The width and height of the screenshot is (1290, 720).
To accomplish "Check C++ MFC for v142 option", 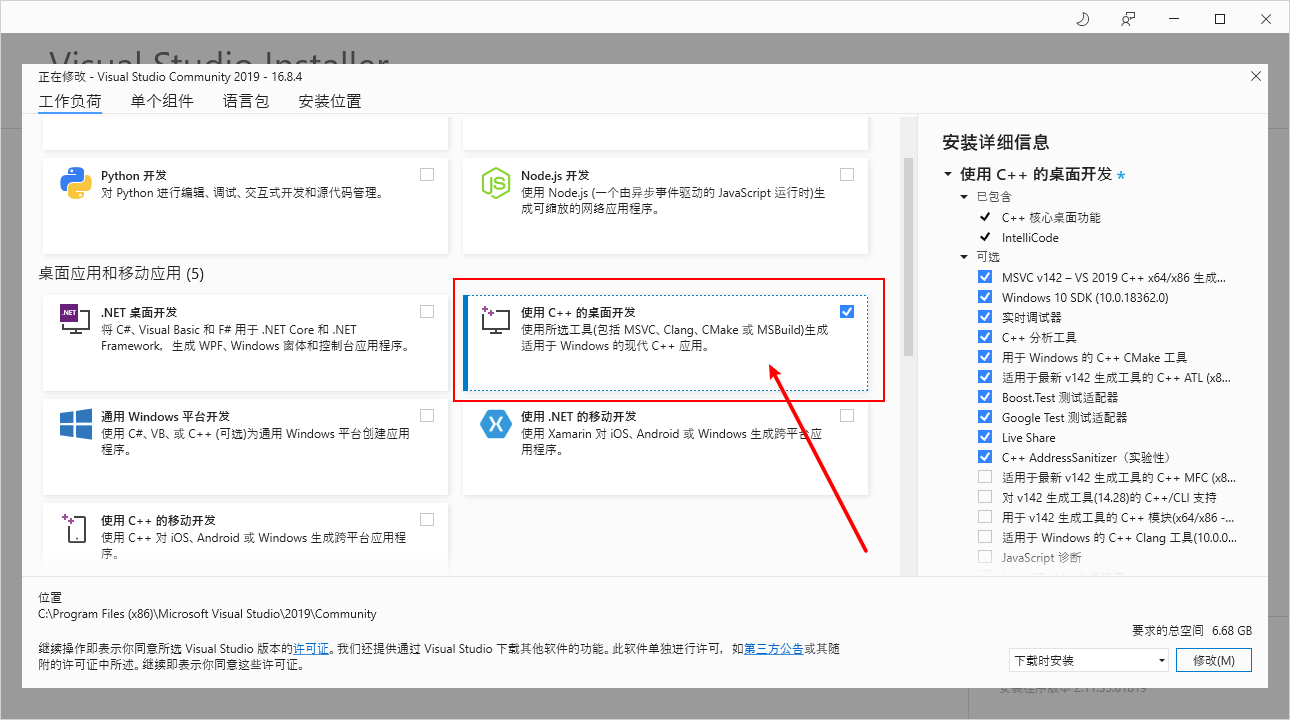I will pyautogui.click(x=985, y=477).
